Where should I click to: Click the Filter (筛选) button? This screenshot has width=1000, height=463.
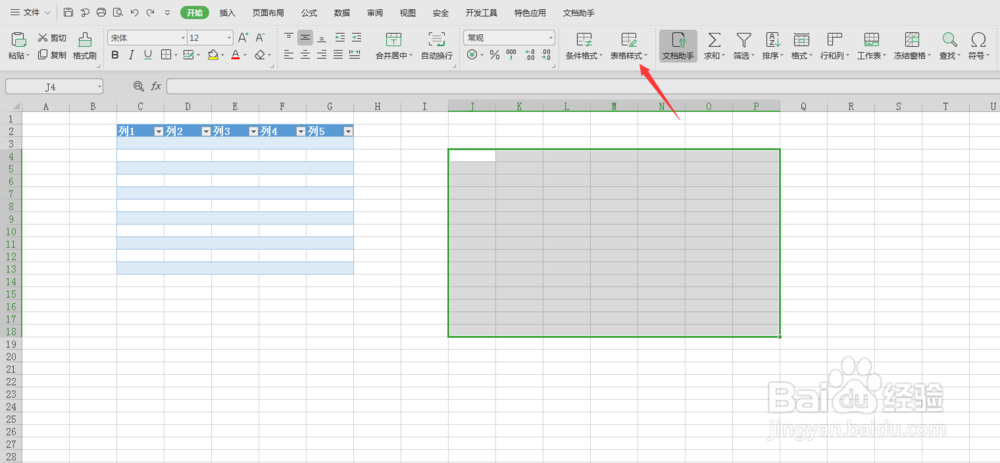(743, 46)
